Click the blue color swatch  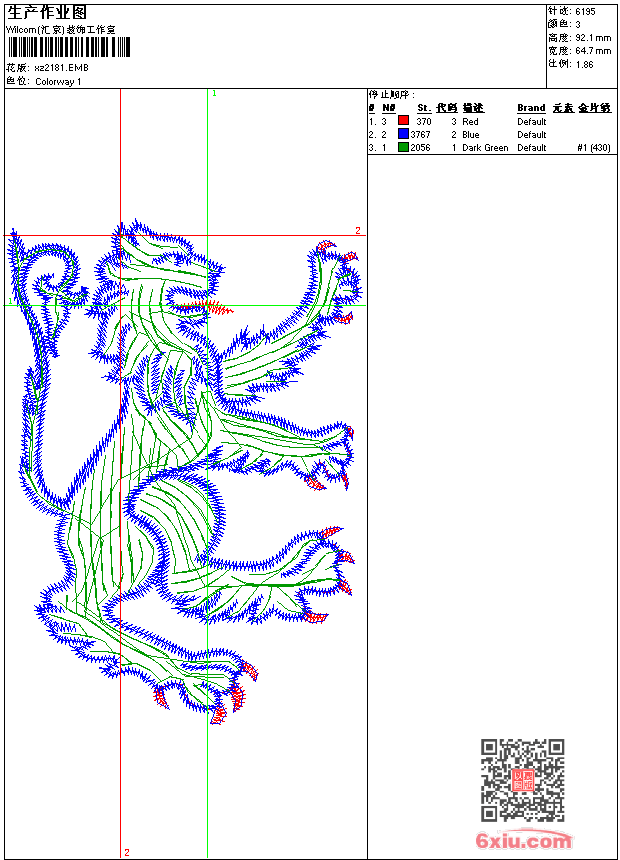point(403,134)
